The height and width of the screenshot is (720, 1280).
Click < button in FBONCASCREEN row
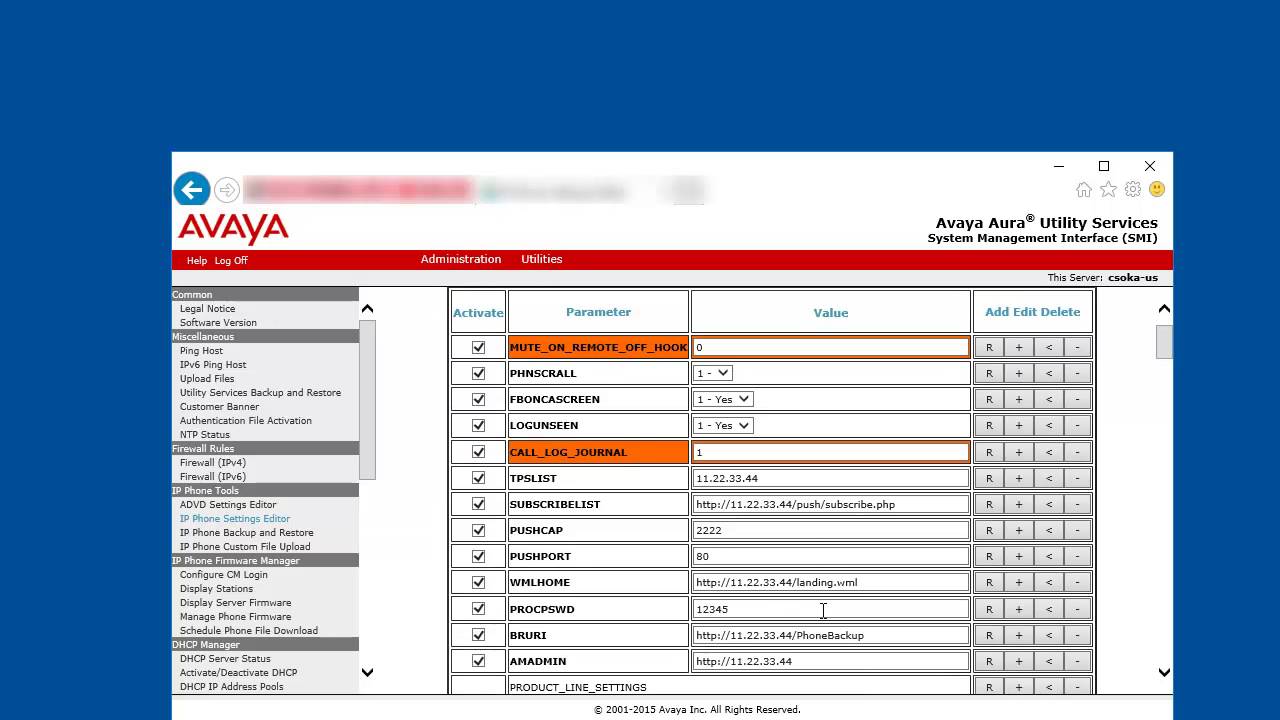pos(1049,399)
